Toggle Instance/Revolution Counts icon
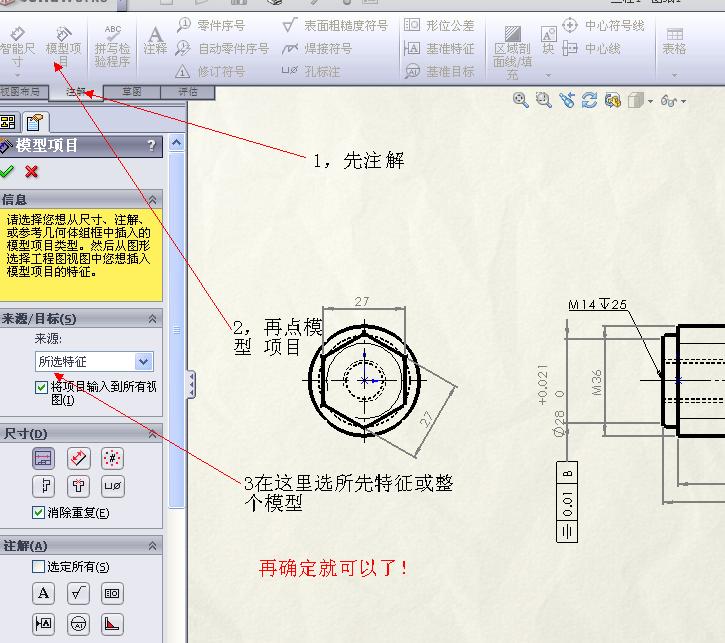This screenshot has width=725, height=643. pyautogui.click(x=112, y=458)
